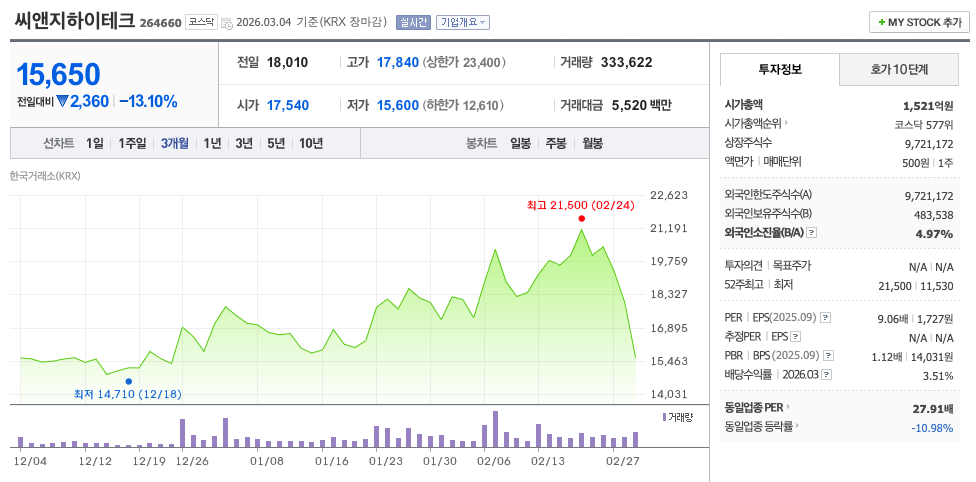Click the down-triangle icon next to 2,360
Screen dimensions: 976x482
(62, 102)
